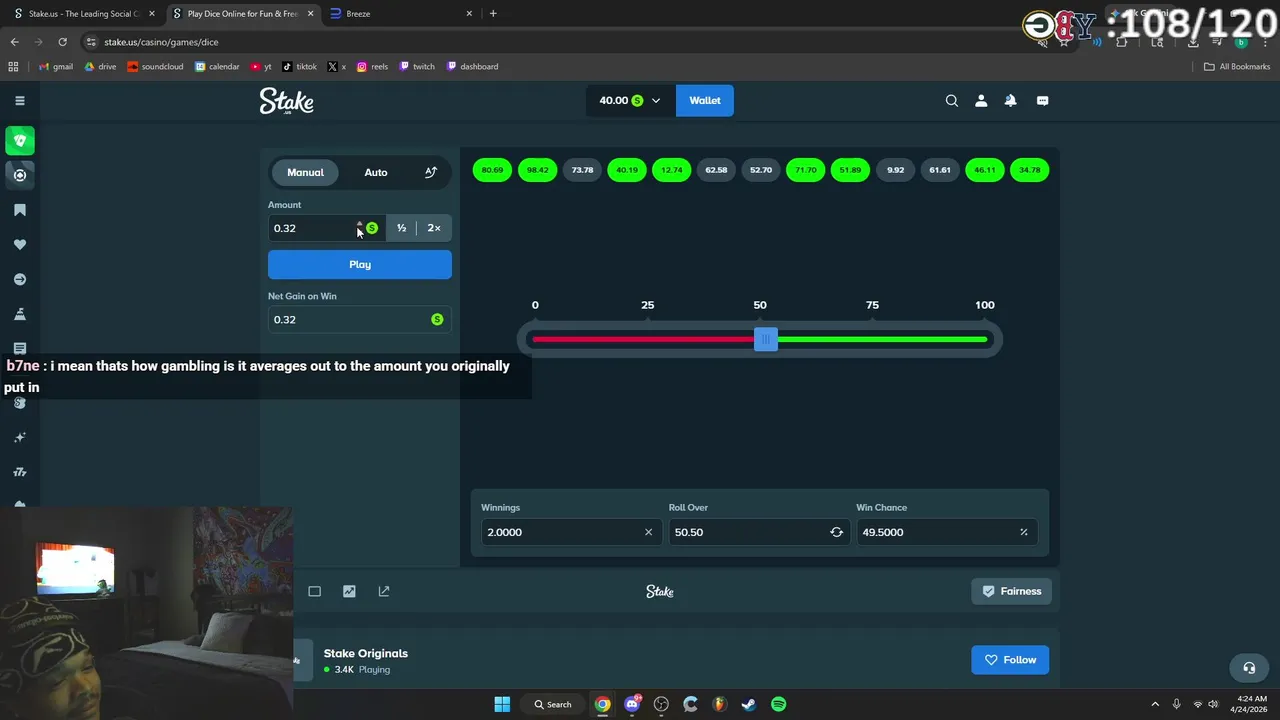Close the Breeze browser tab
Screen dimensions: 1280x720
(469, 14)
